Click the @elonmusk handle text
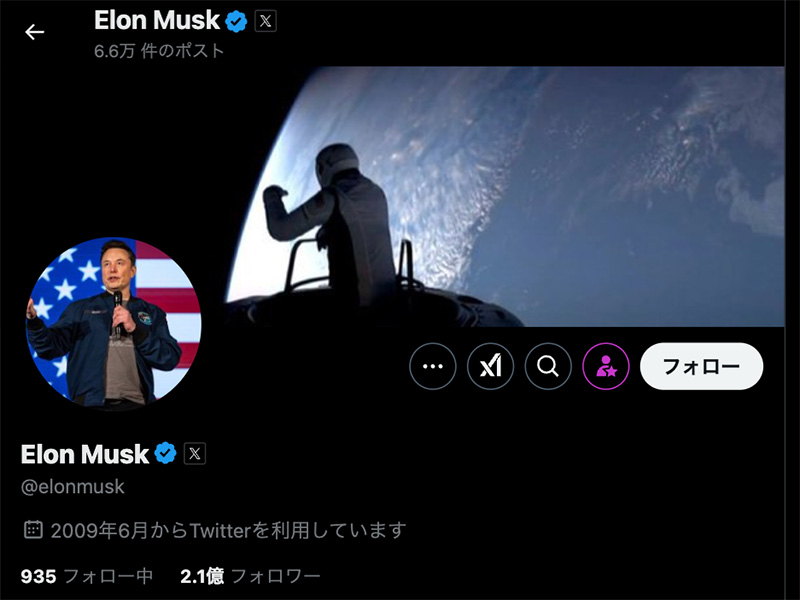 72,487
